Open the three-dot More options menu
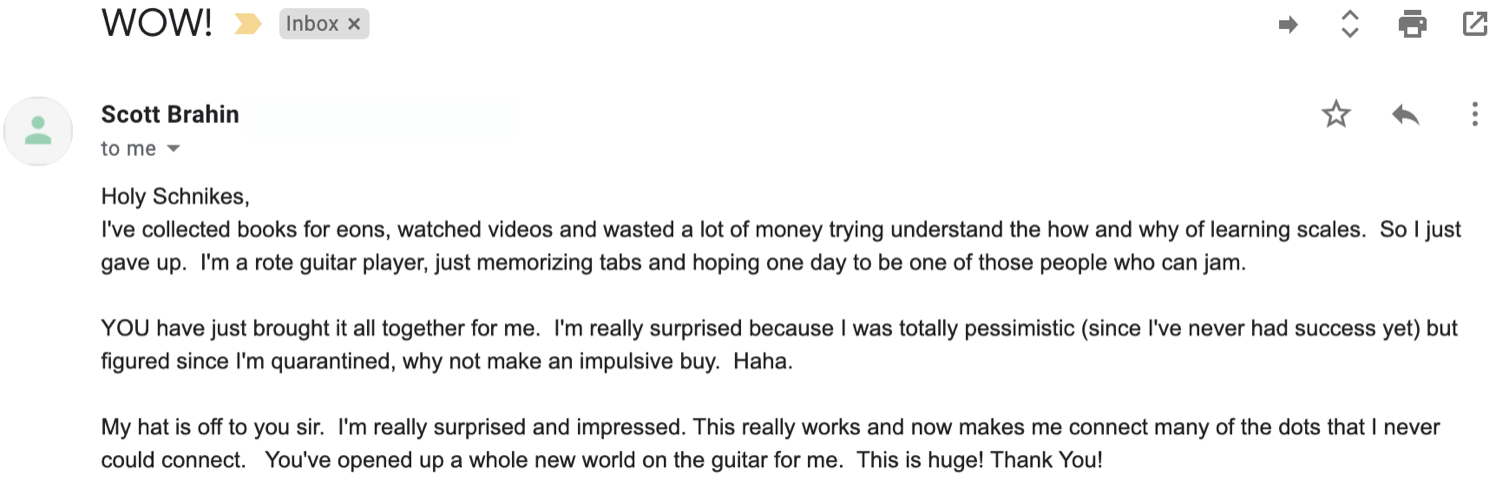The width and height of the screenshot is (1510, 488). click(1475, 115)
